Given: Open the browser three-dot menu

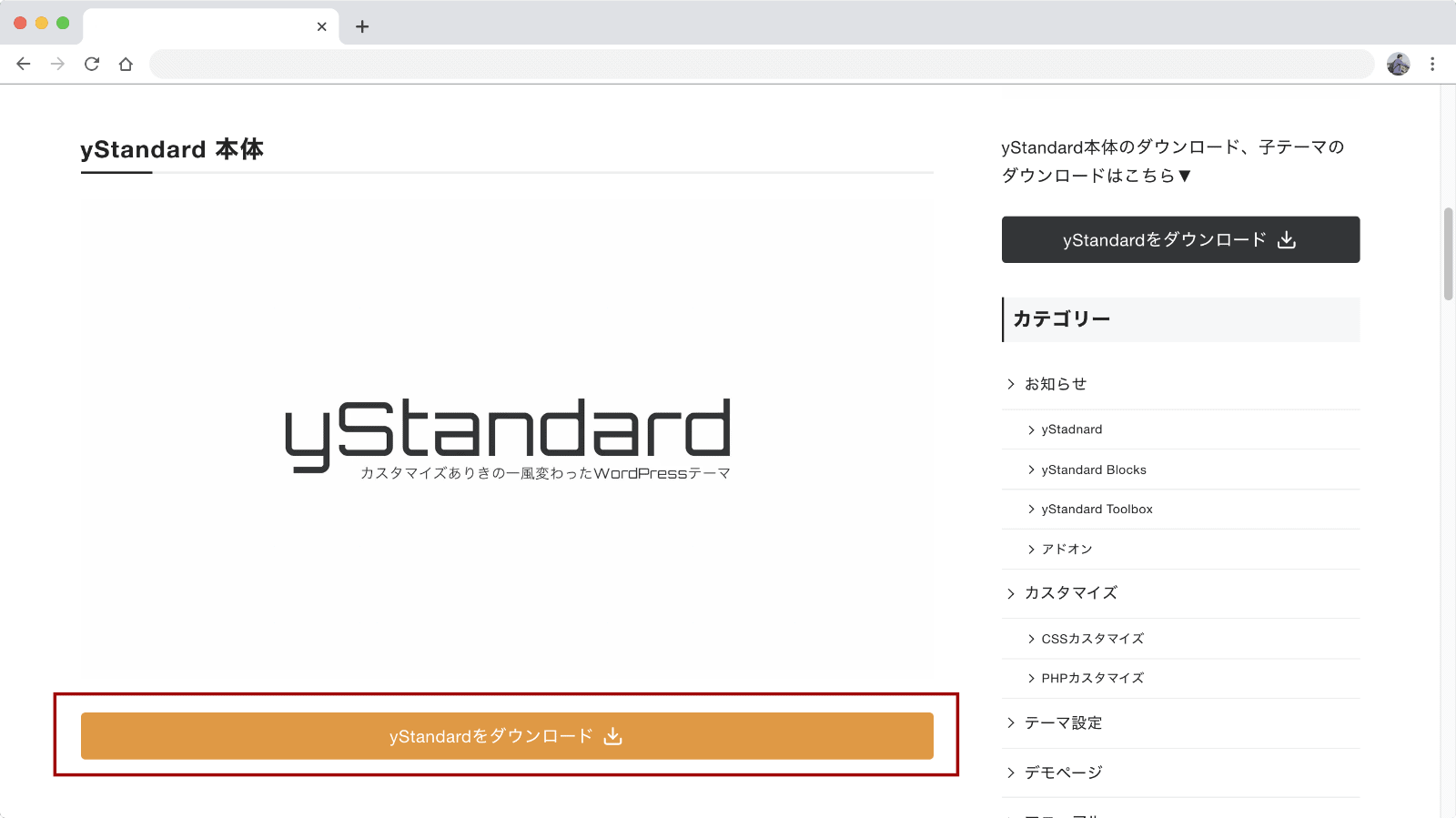Looking at the screenshot, I should [1432, 64].
